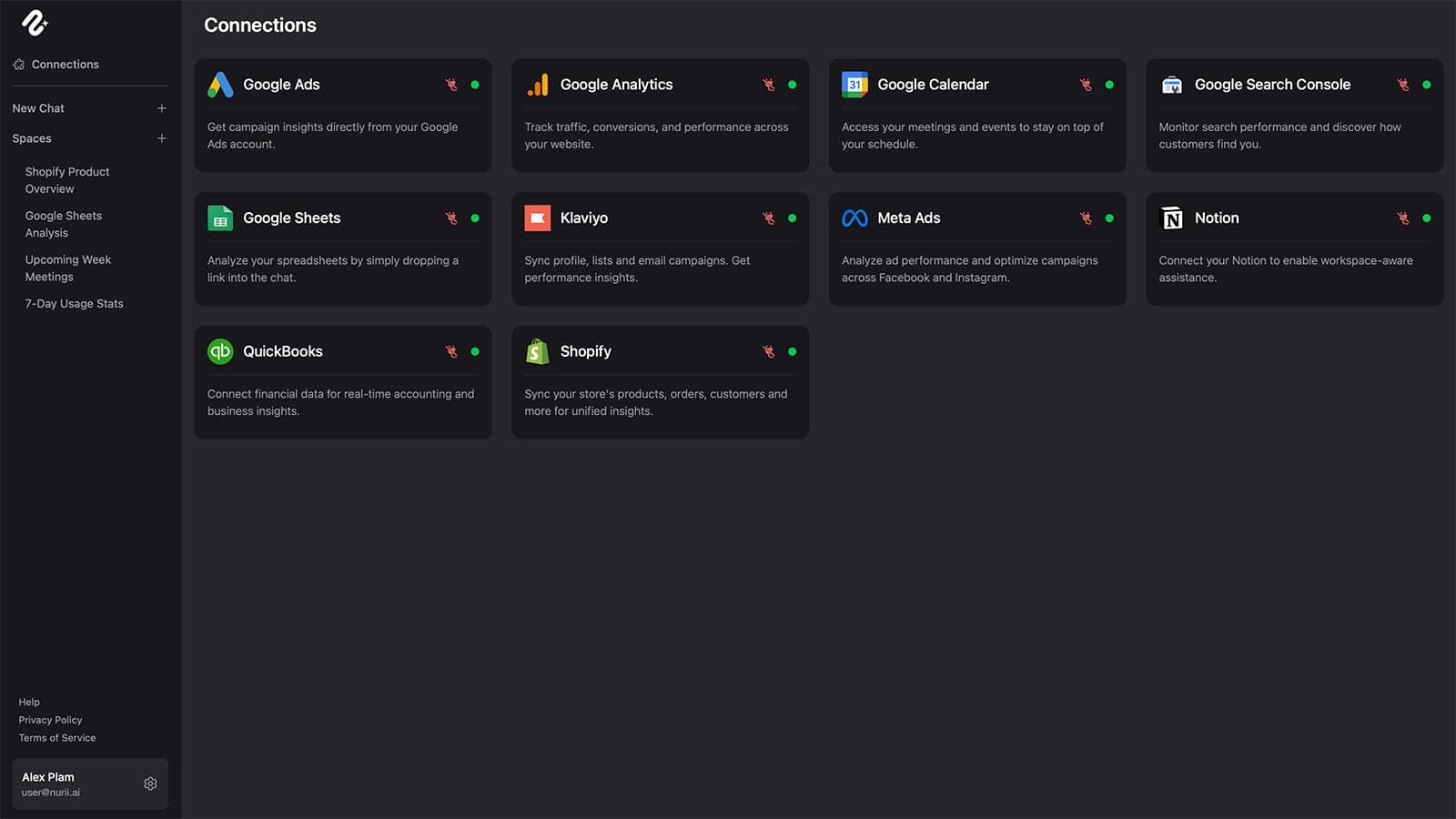Open the Shopify Product Overview space
The height and width of the screenshot is (819, 1456).
click(x=67, y=180)
